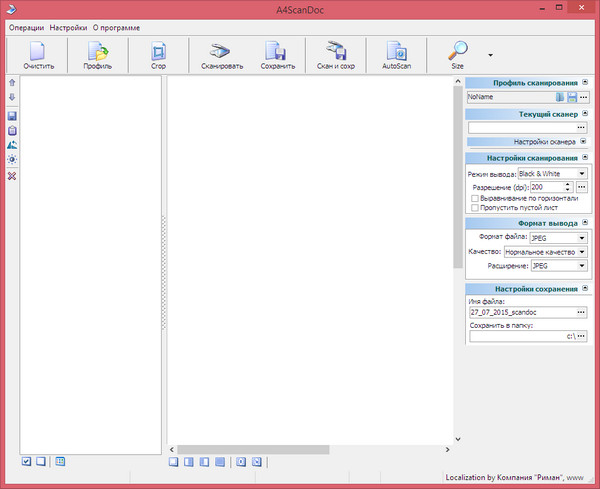Move page up with sidebar arrow
This screenshot has height=489, width=600.
11,82
